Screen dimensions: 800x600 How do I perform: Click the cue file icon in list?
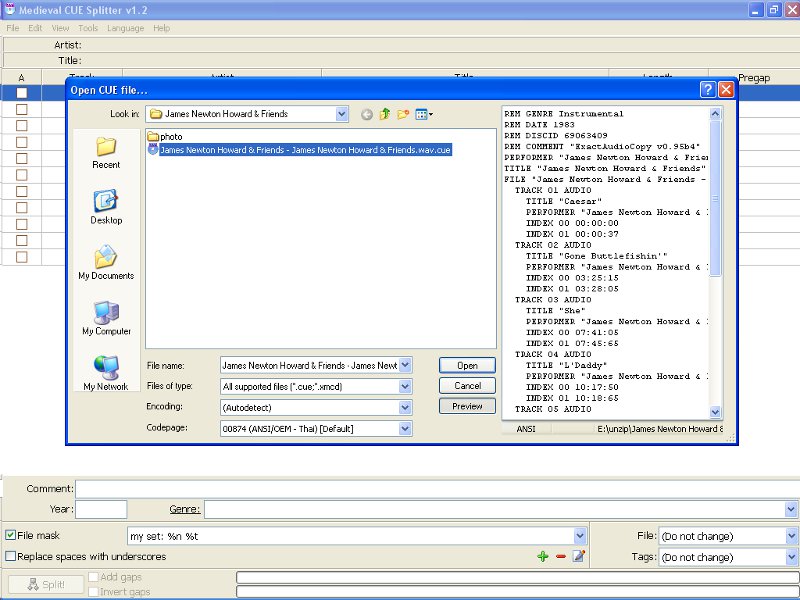click(x=153, y=149)
